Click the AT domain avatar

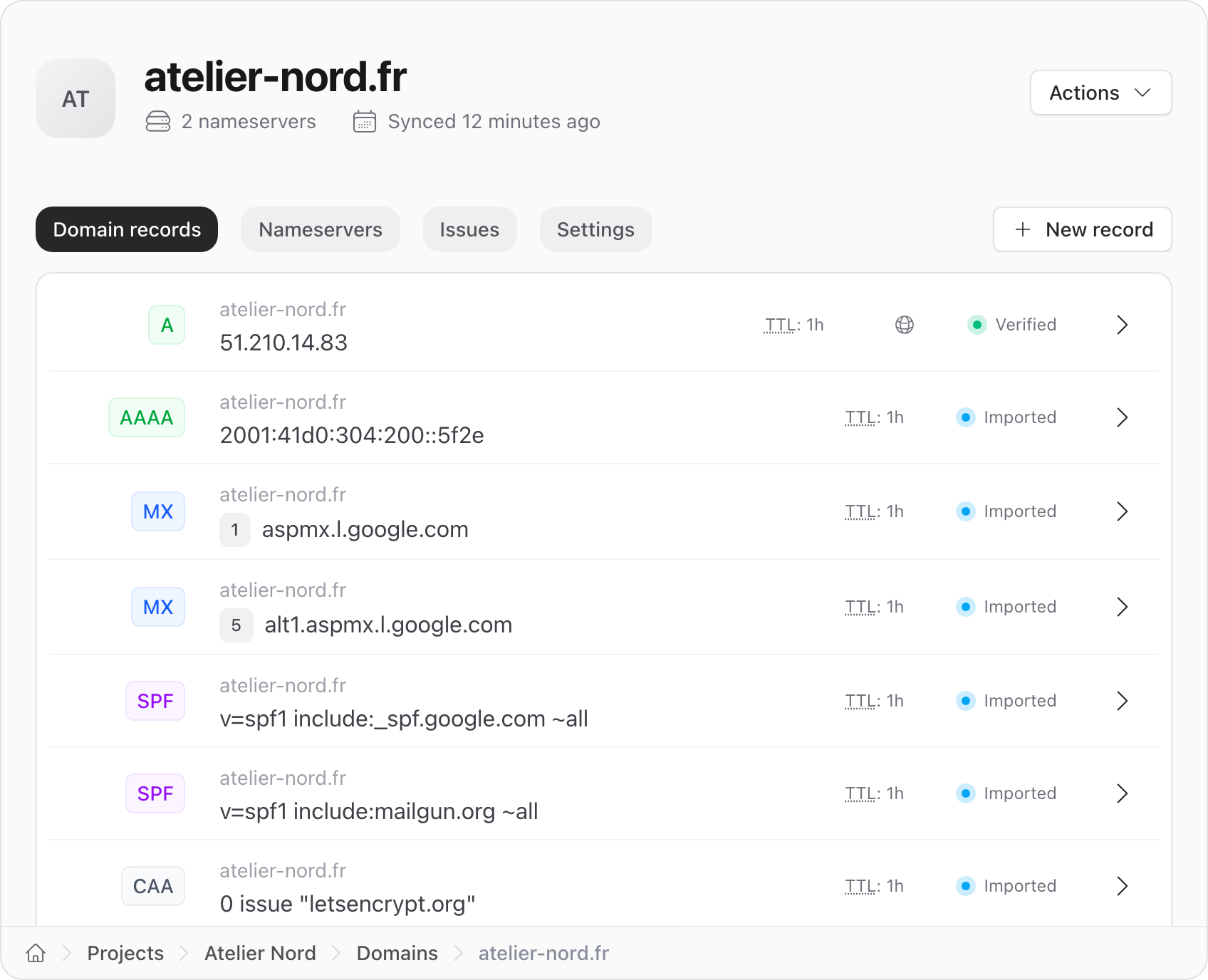tap(75, 98)
